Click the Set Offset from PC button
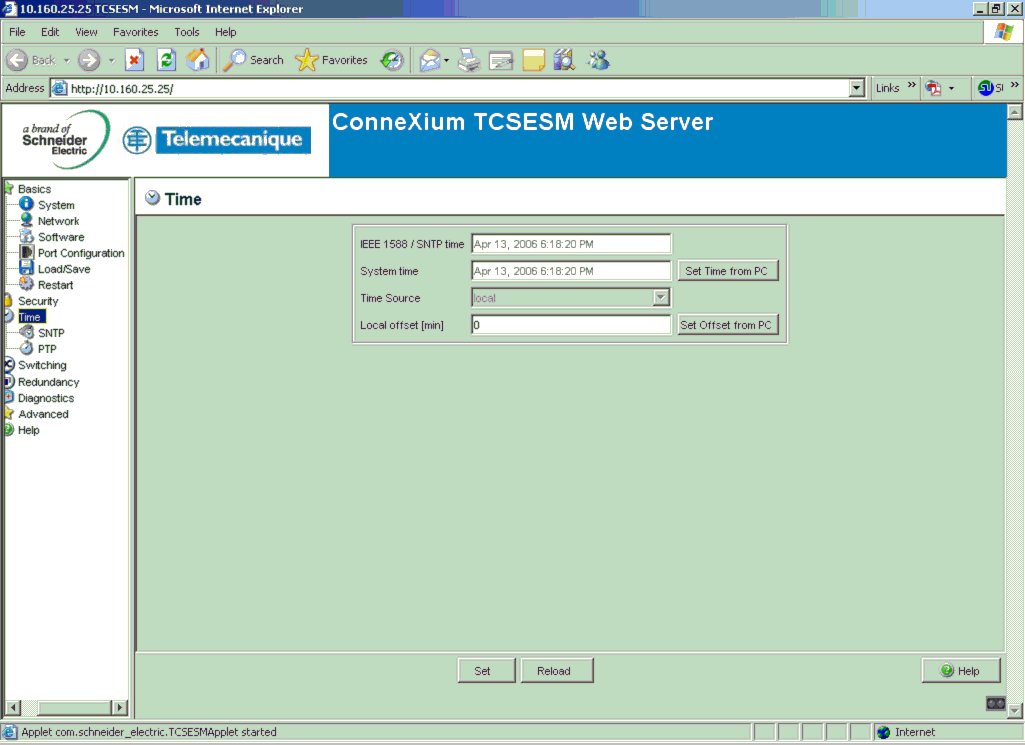This screenshot has height=745, width=1025. (728, 325)
